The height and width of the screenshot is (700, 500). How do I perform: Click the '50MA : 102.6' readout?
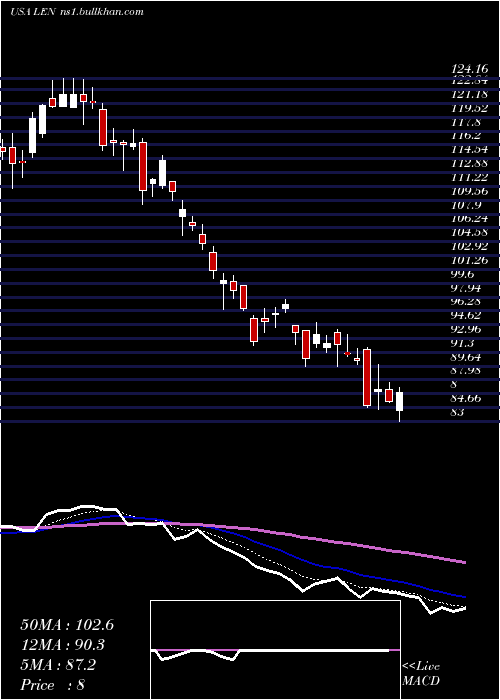coord(67,625)
